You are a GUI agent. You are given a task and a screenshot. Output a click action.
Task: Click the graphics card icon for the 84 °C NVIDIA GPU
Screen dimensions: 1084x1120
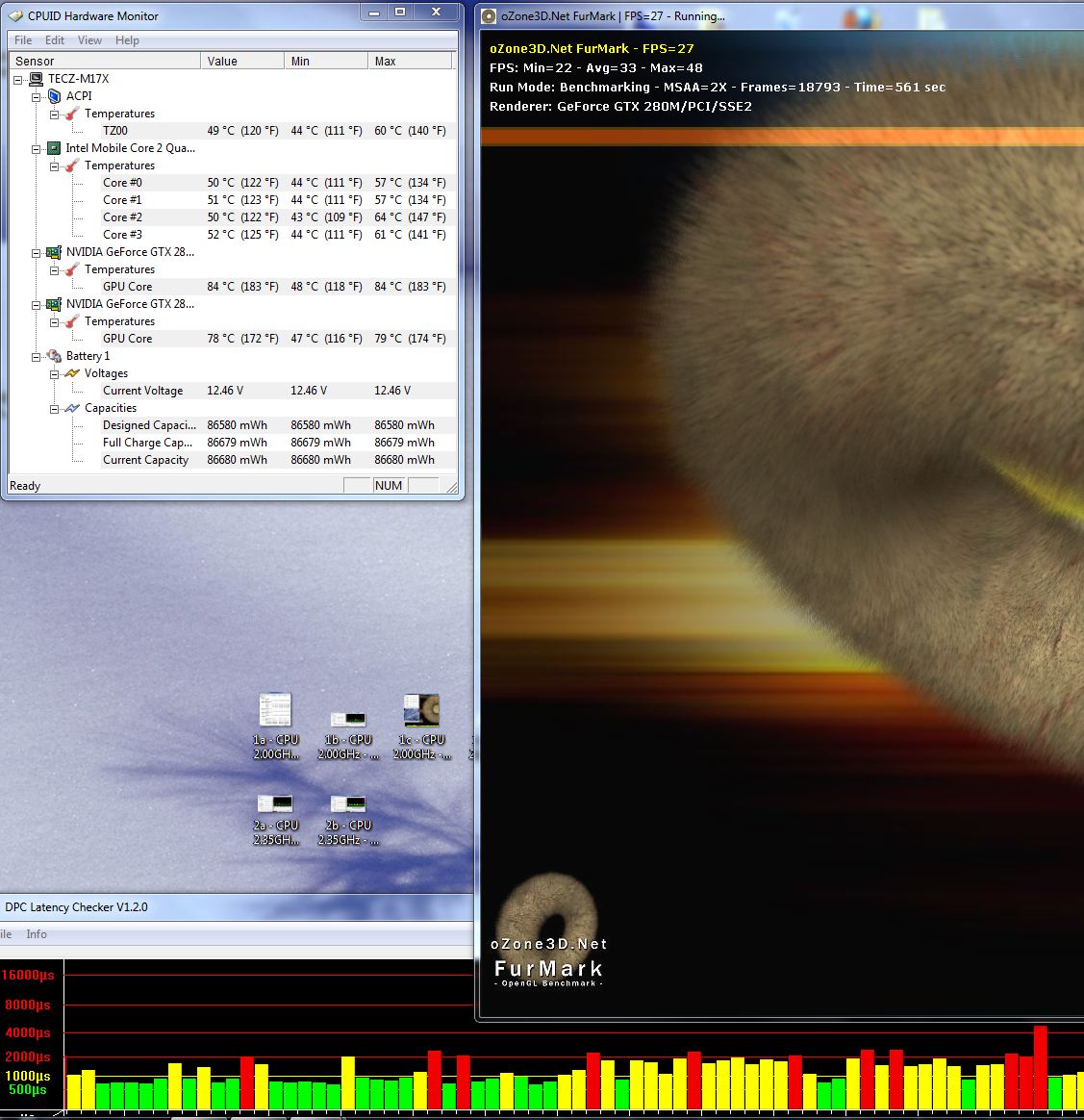click(x=54, y=252)
